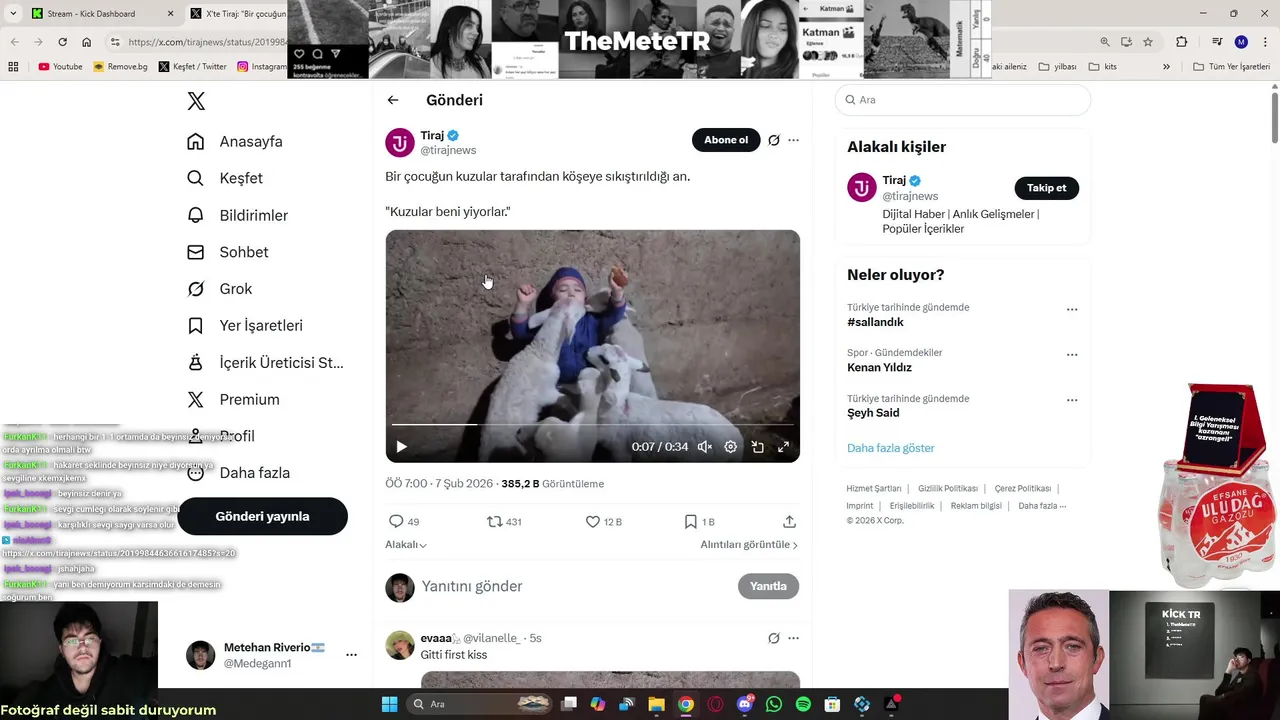1280x720 pixels.
Task: Open media controls icon in Chrome
Action: coord(1217,42)
